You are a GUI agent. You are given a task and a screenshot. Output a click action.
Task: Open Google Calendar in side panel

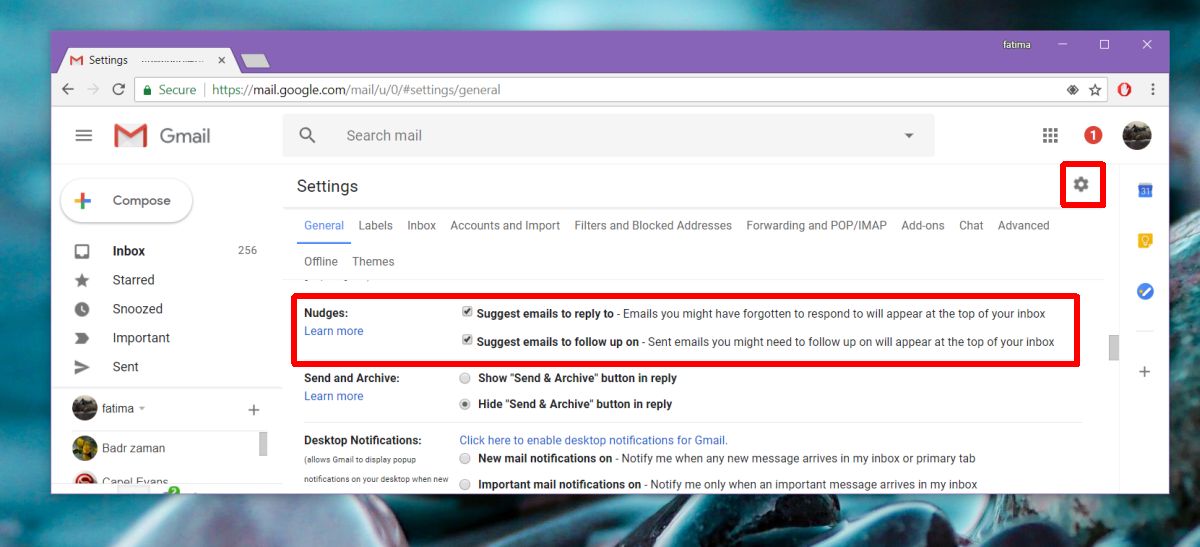coord(1145,190)
